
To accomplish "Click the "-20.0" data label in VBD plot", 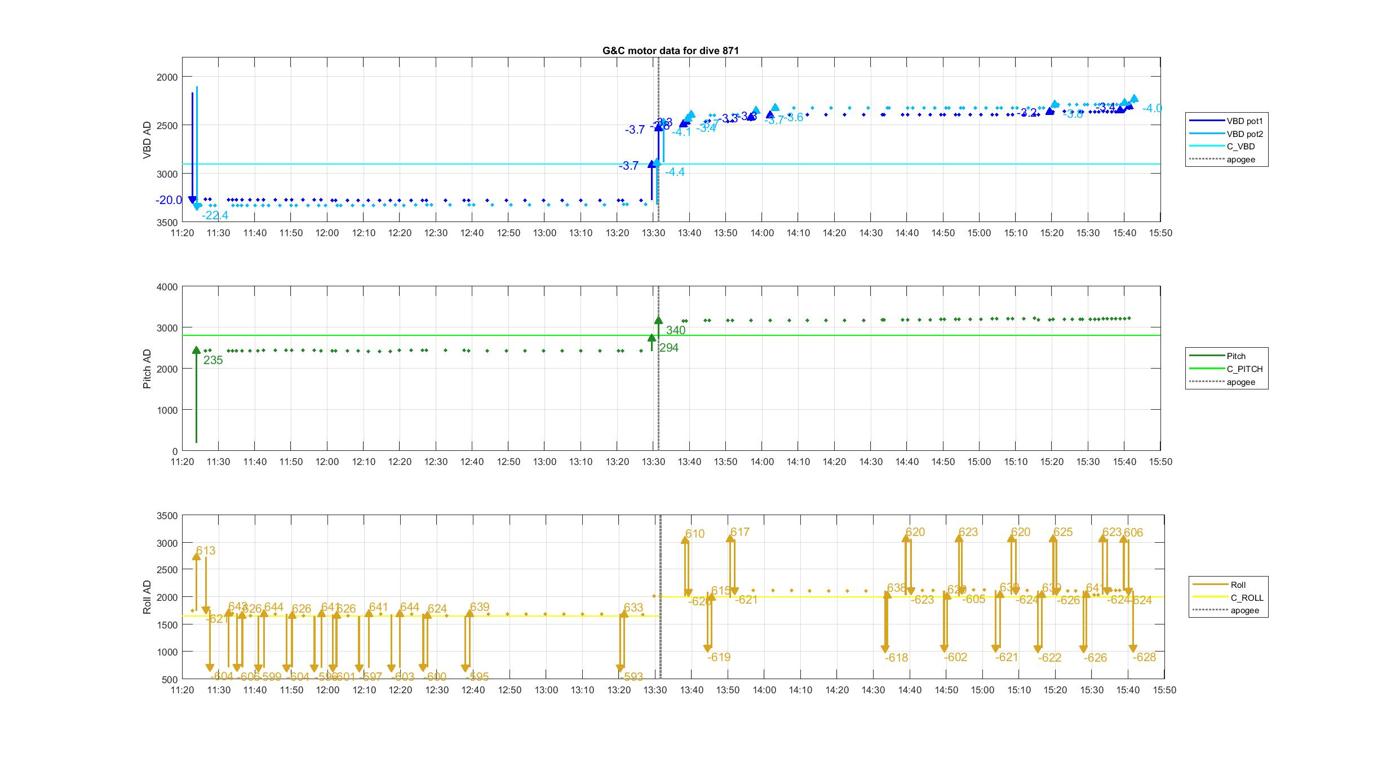I will (x=169, y=200).
